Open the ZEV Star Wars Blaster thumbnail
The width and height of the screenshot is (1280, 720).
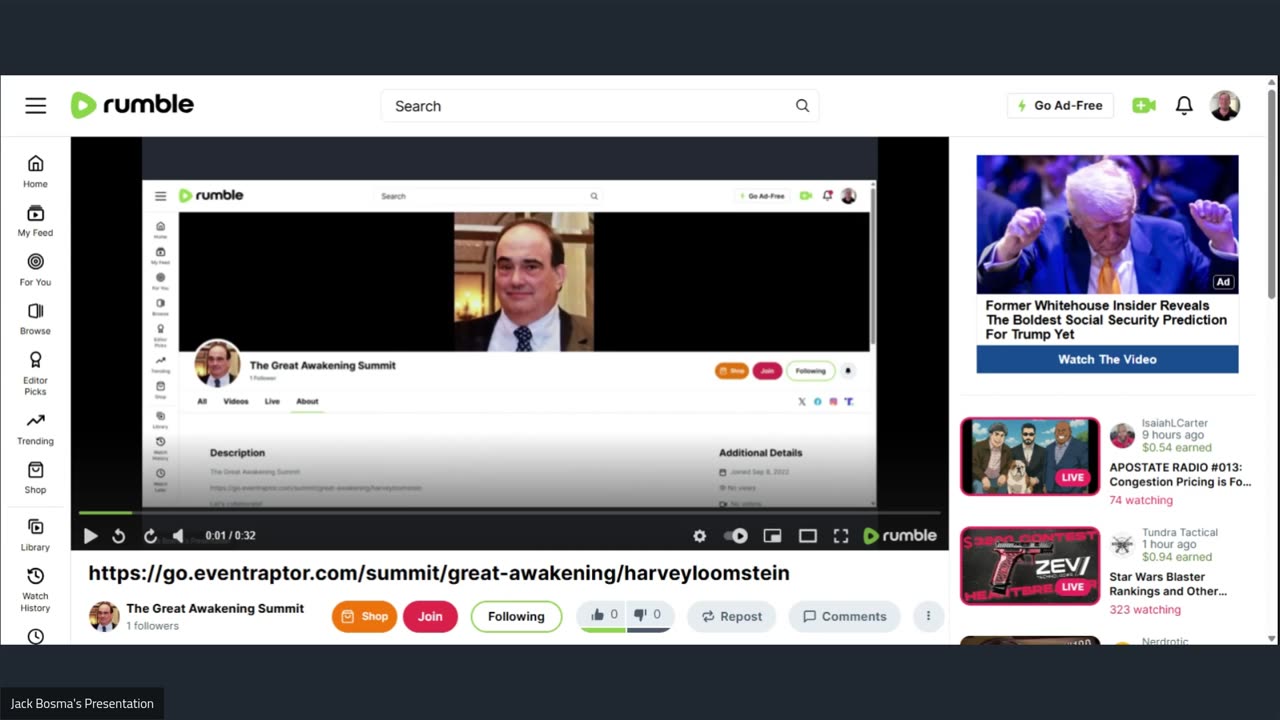pyautogui.click(x=1030, y=566)
